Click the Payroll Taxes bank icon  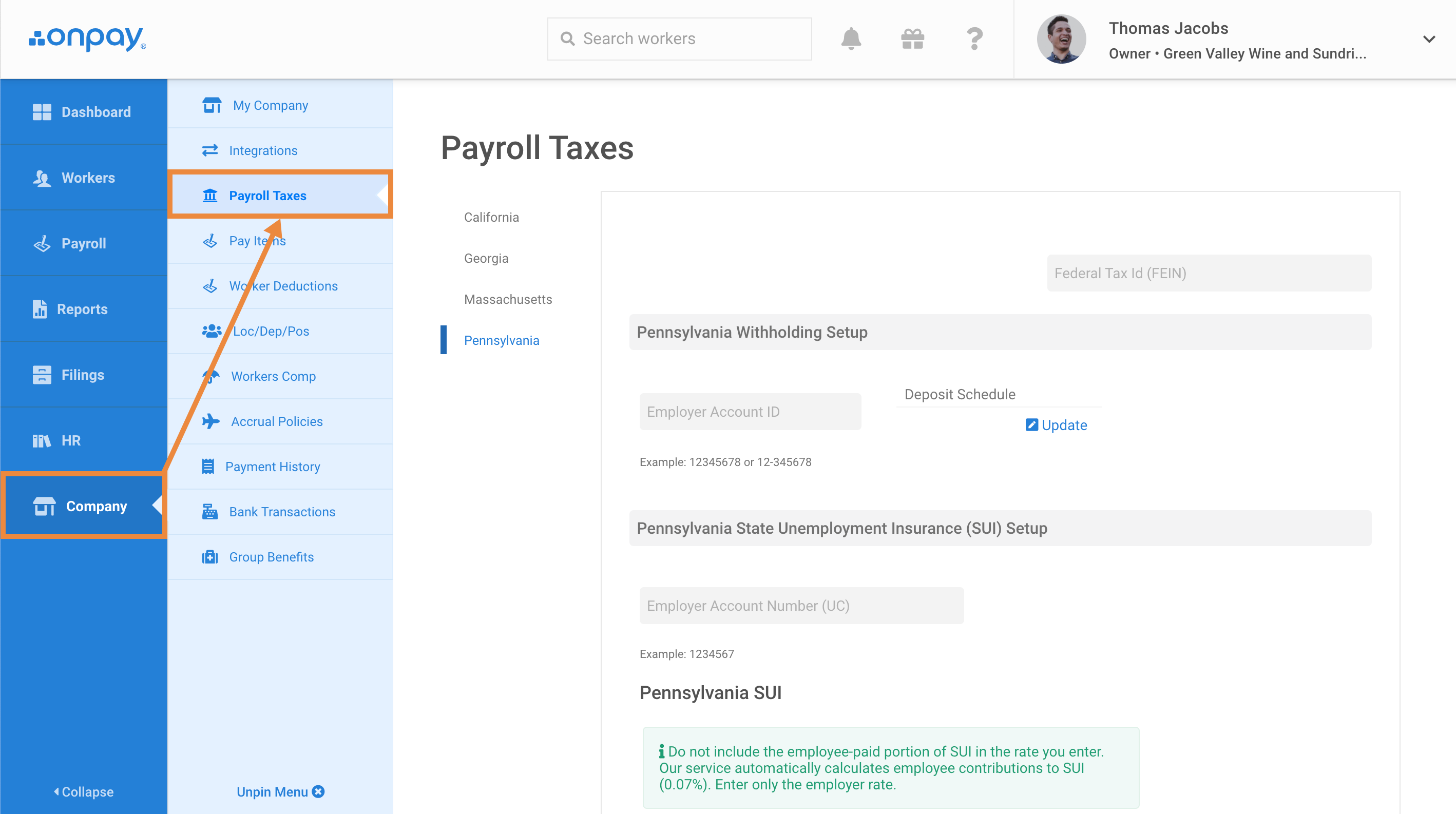point(209,196)
